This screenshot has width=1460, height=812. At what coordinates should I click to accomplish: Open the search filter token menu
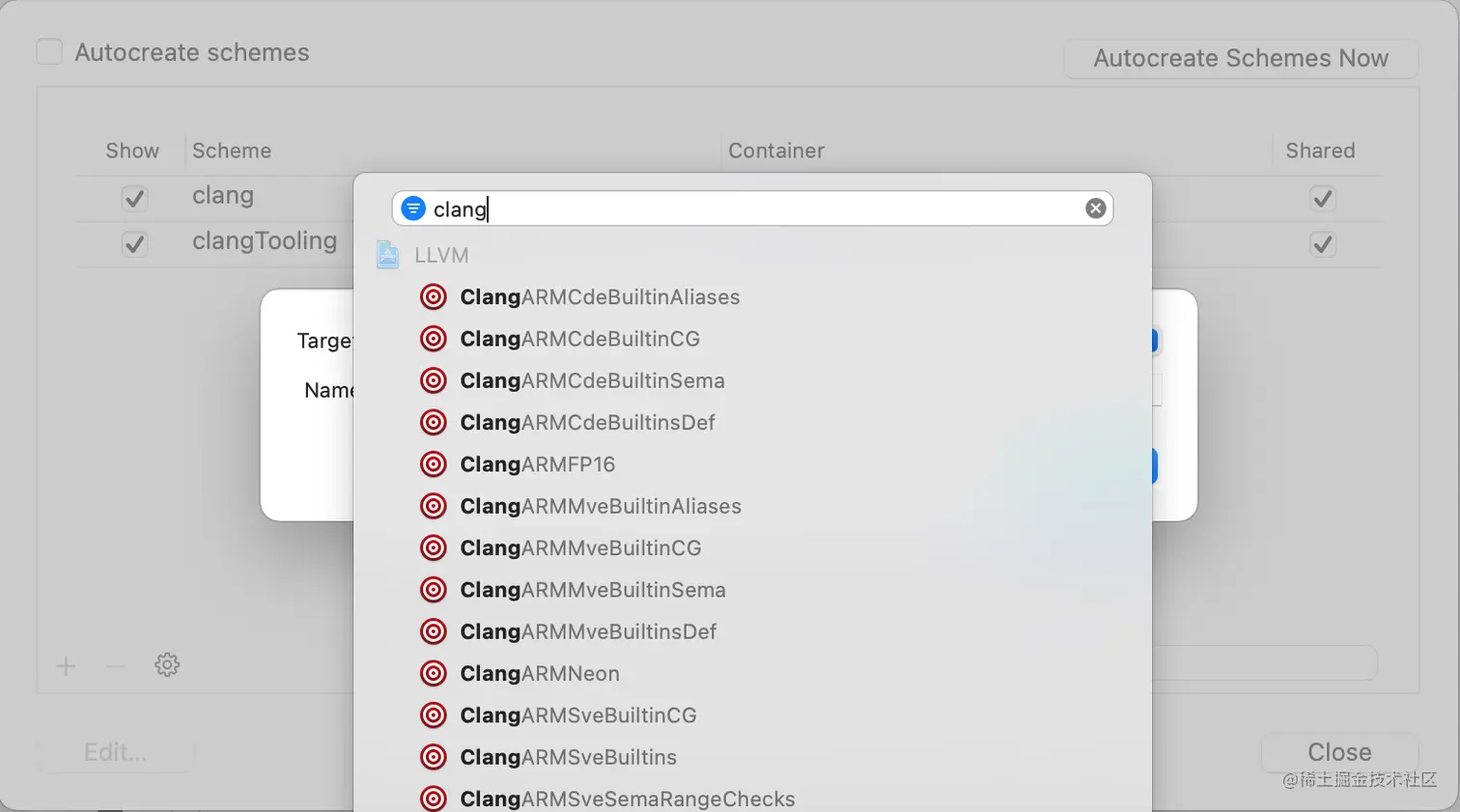tap(413, 208)
